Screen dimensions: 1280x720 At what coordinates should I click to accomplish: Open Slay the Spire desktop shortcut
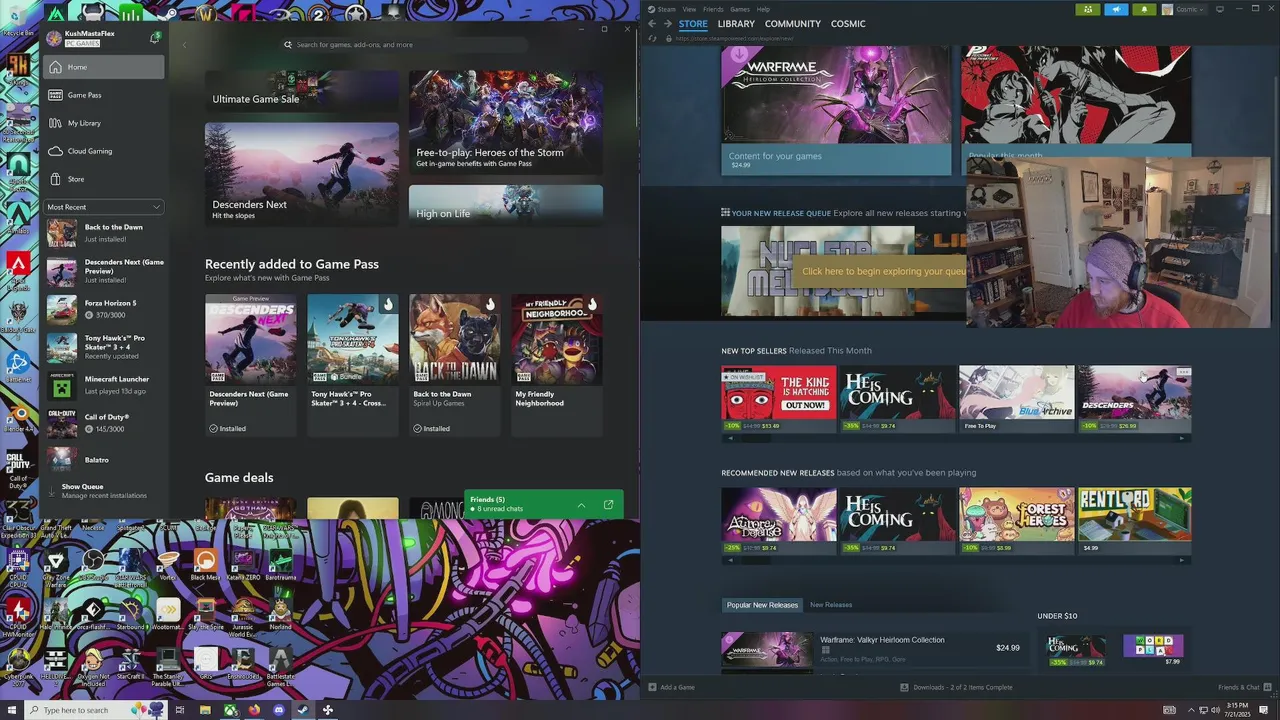click(x=205, y=615)
